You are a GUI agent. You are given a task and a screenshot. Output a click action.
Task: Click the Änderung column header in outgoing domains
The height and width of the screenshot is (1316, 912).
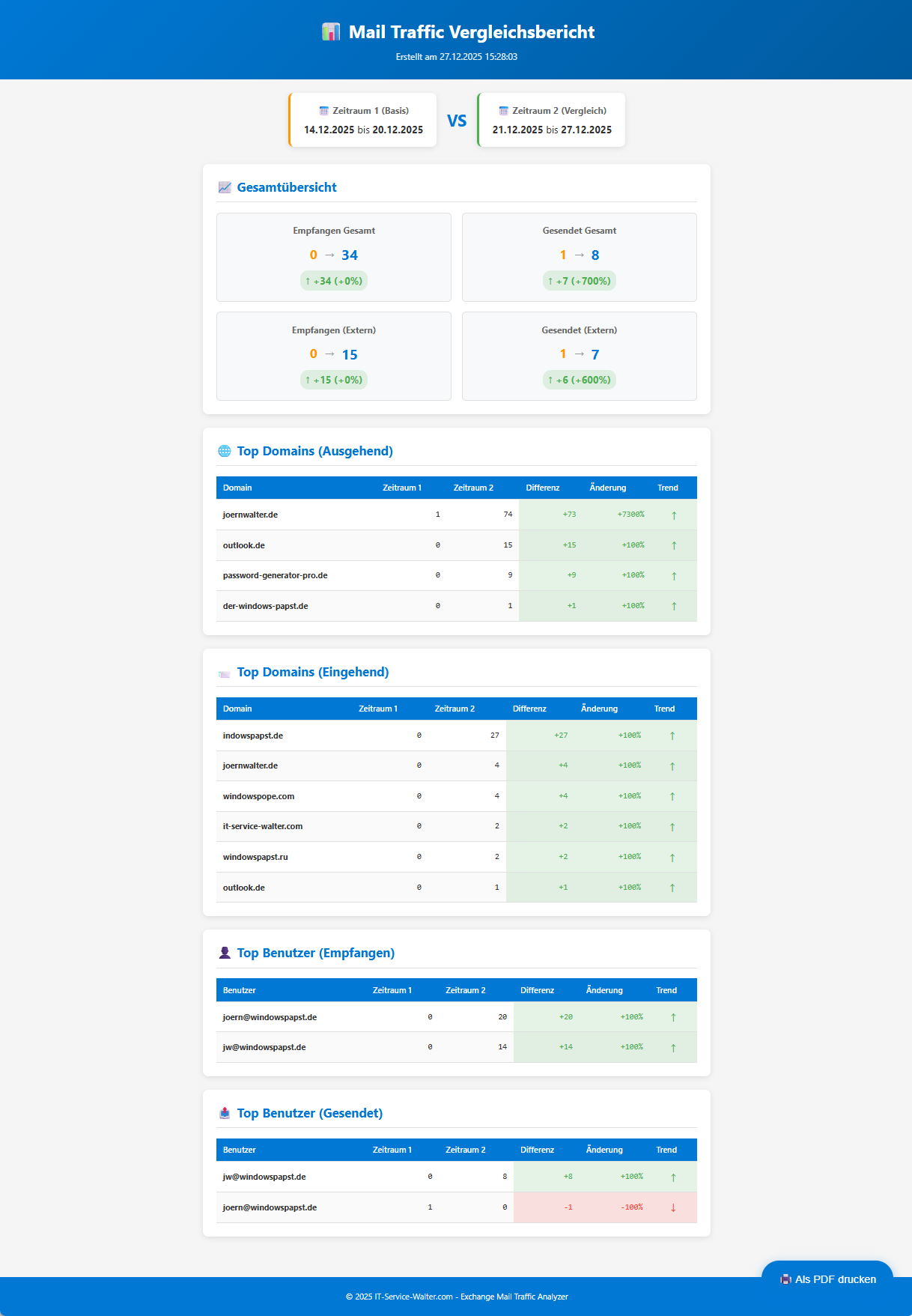tap(607, 488)
